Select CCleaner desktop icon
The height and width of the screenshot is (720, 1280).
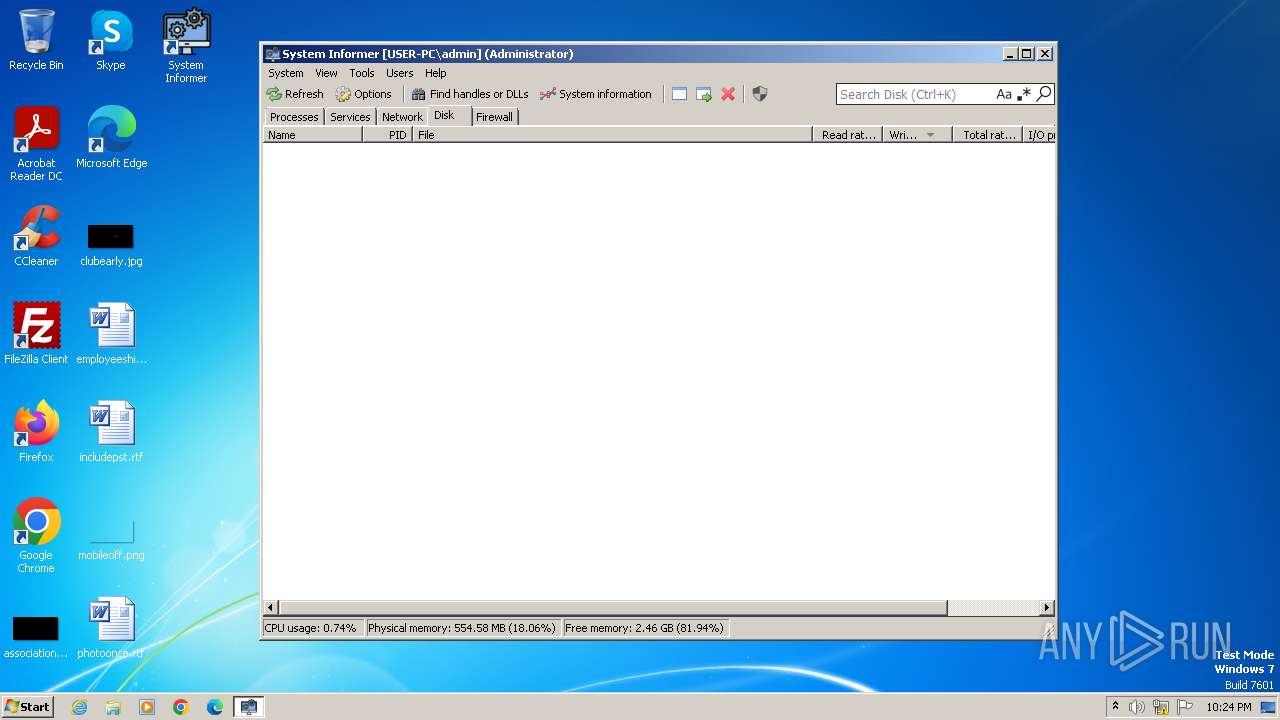point(36,236)
